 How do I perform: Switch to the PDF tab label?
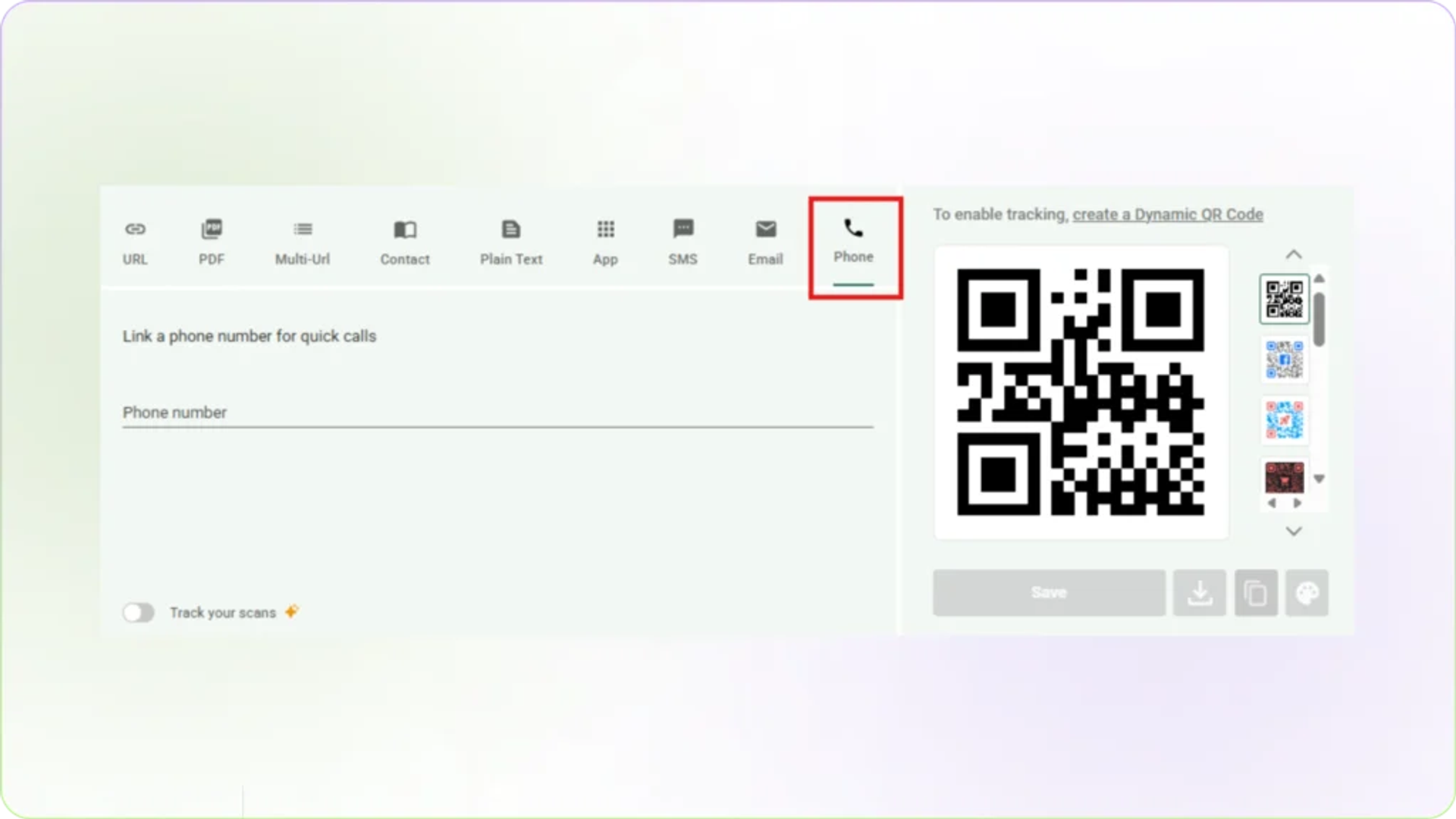pyautogui.click(x=212, y=259)
